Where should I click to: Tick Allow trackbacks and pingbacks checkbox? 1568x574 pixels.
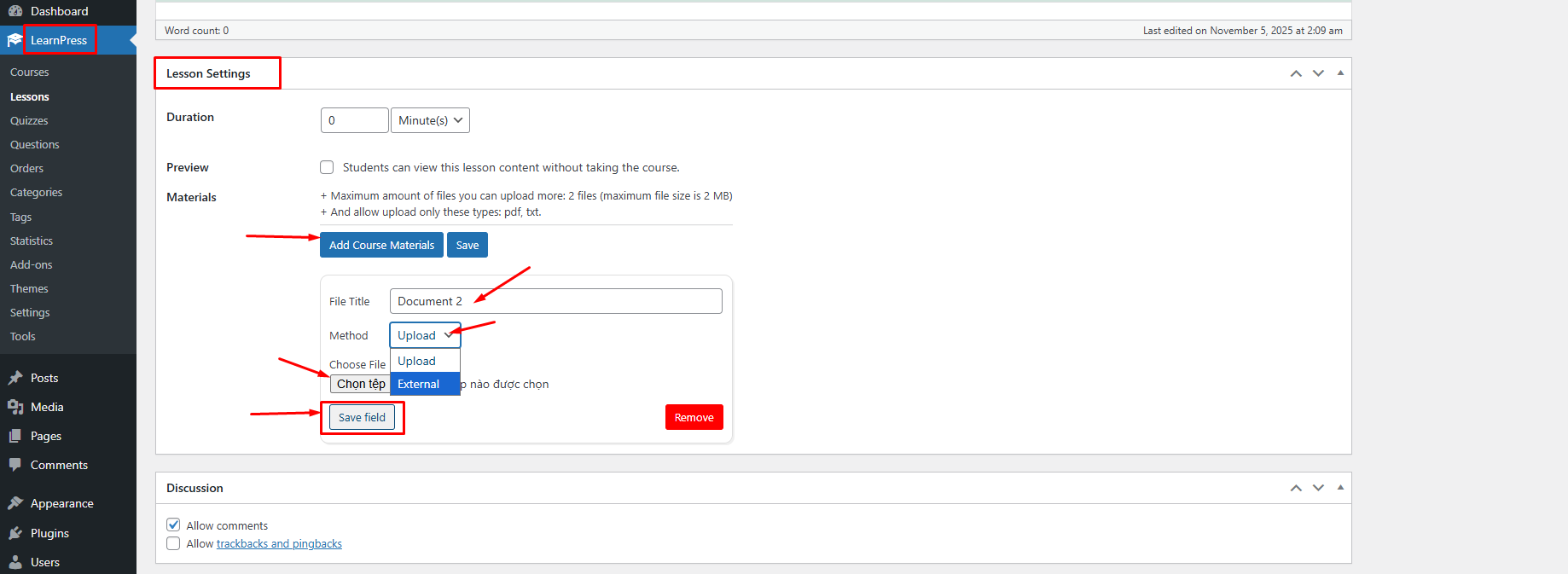click(x=173, y=543)
